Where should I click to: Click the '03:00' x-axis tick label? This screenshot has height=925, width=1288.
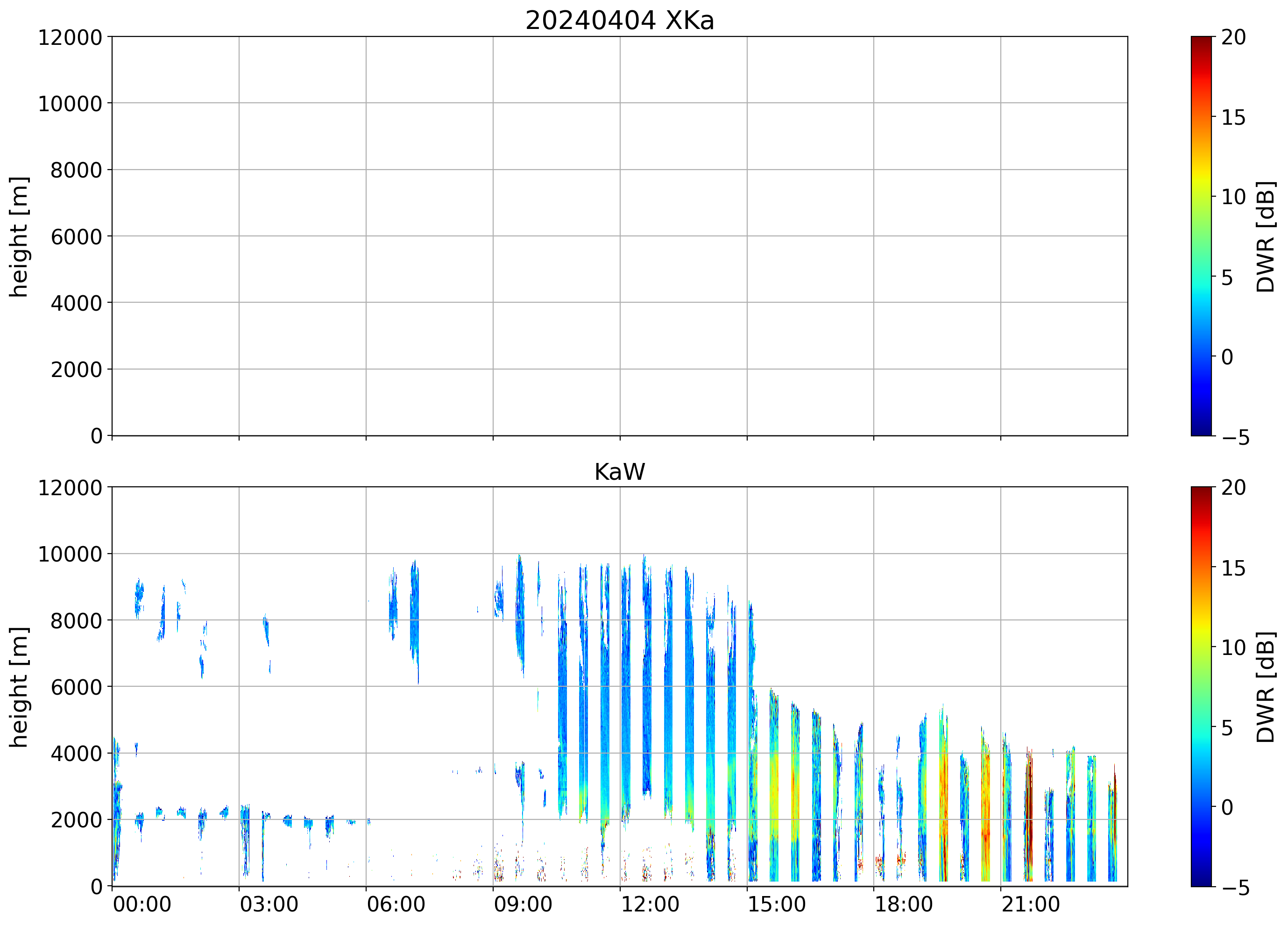point(269,904)
